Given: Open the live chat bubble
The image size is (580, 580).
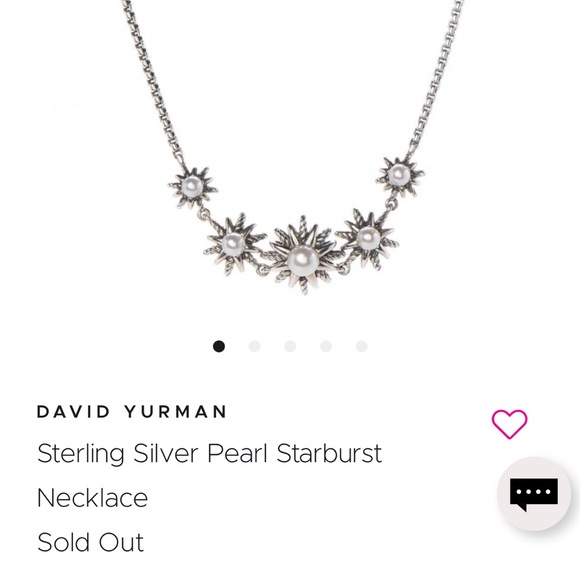Looking at the screenshot, I should point(533,494).
